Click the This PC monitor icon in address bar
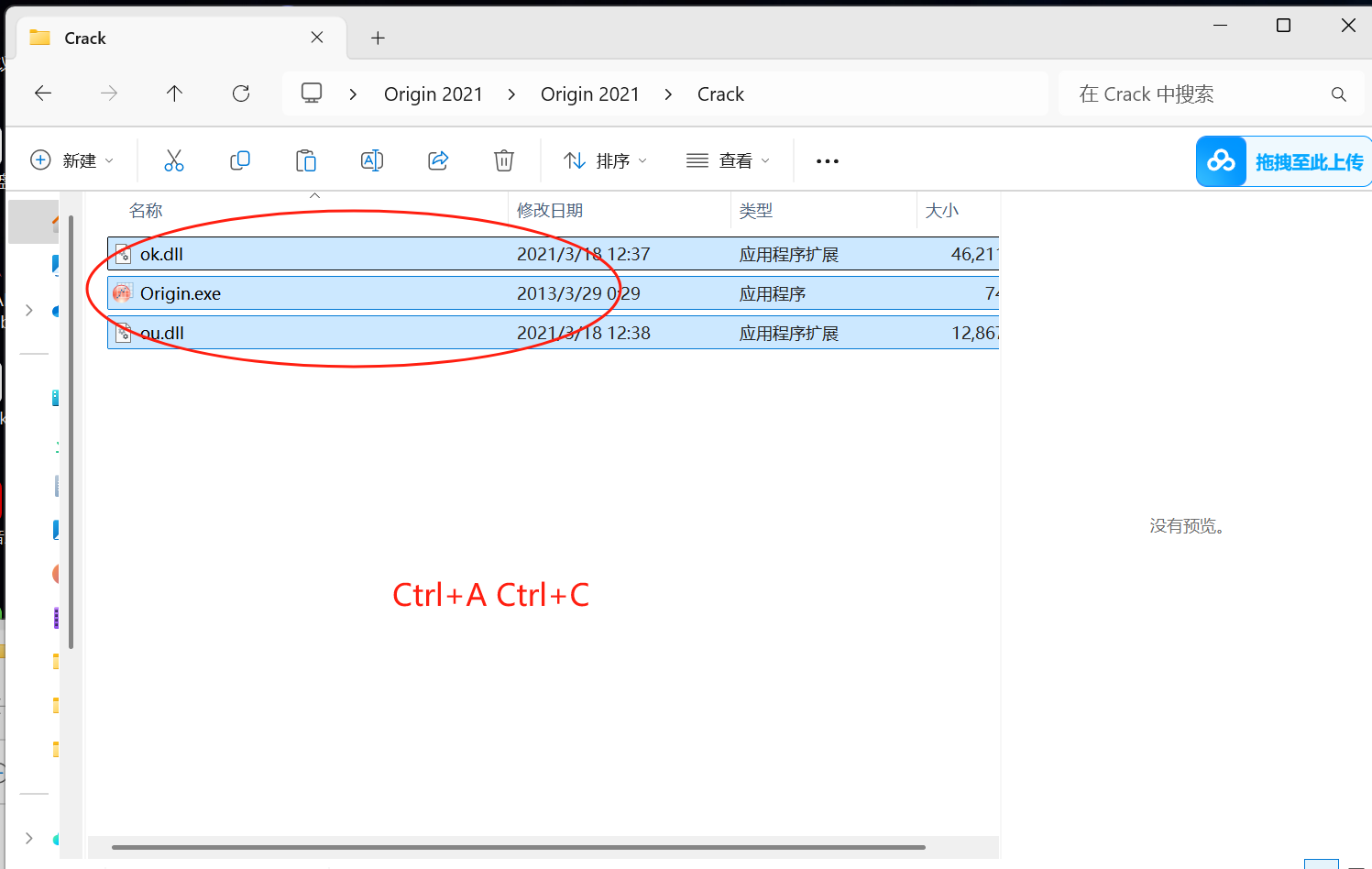1372x869 pixels. point(312,93)
